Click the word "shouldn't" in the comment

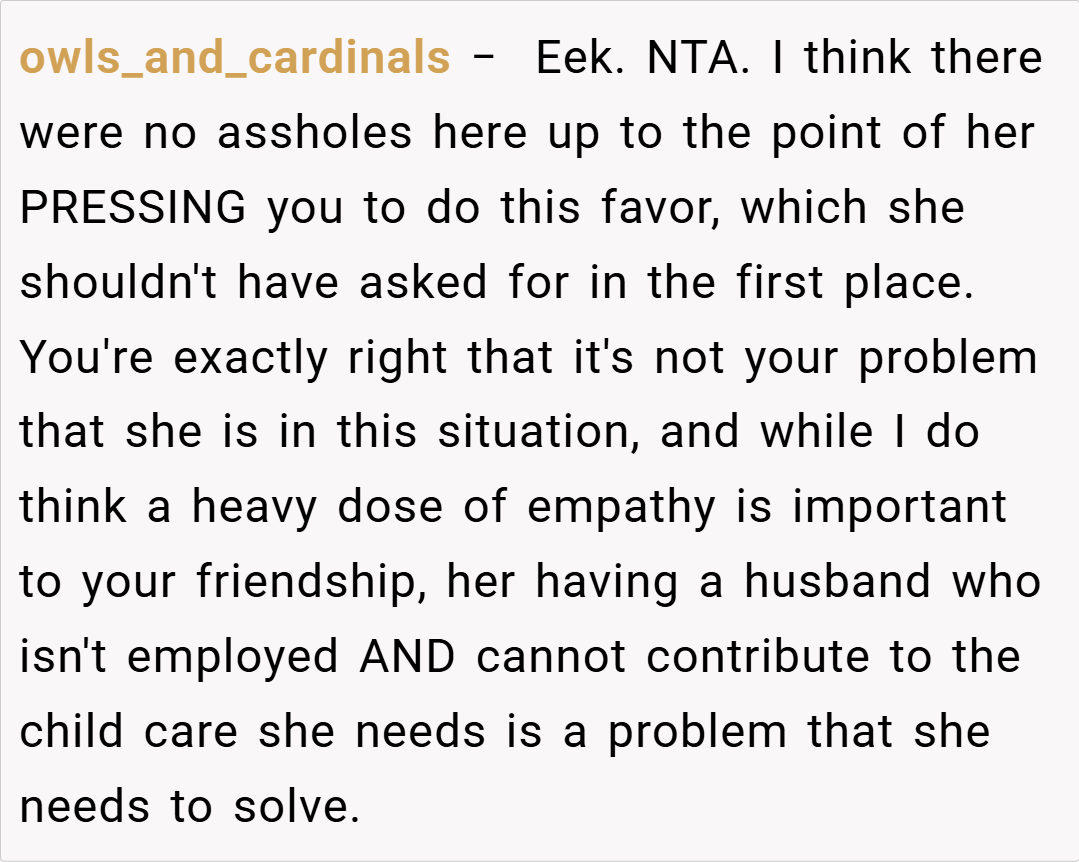(x=117, y=283)
